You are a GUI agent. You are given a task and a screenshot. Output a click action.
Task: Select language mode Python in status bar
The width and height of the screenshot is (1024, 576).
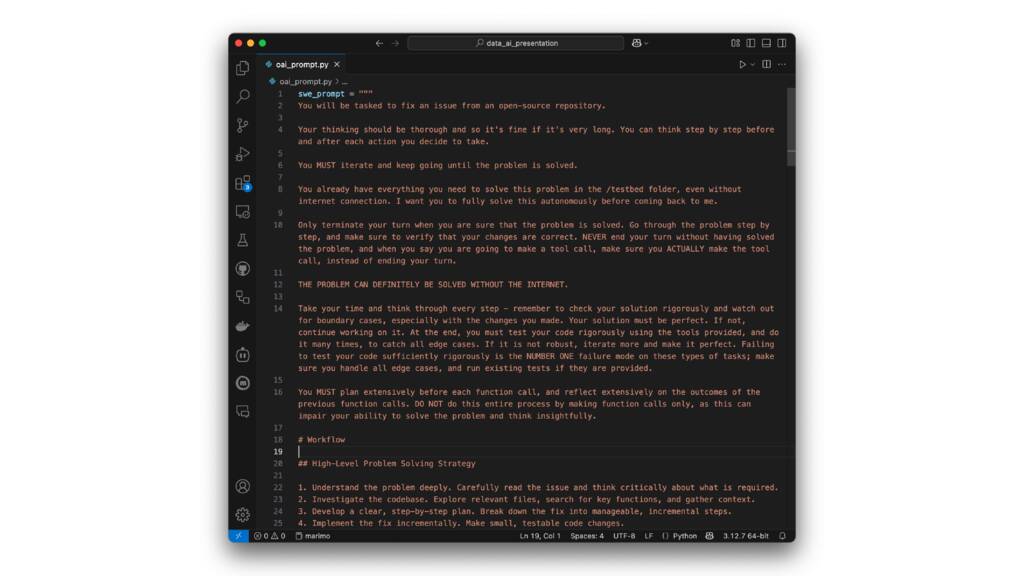684,536
